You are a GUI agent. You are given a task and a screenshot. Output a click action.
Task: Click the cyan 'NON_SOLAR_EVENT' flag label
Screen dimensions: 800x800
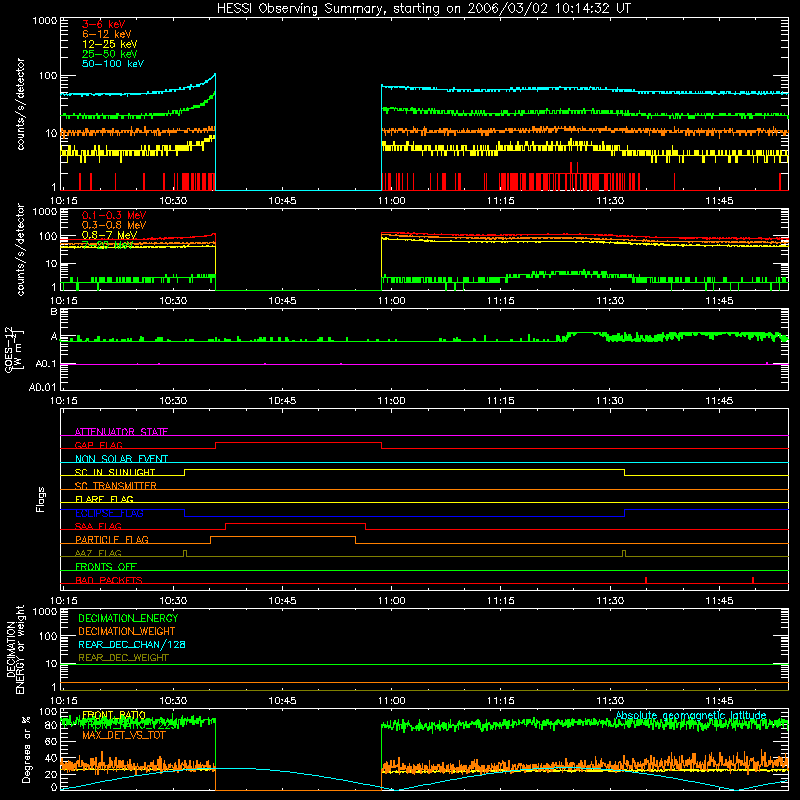[121, 459]
